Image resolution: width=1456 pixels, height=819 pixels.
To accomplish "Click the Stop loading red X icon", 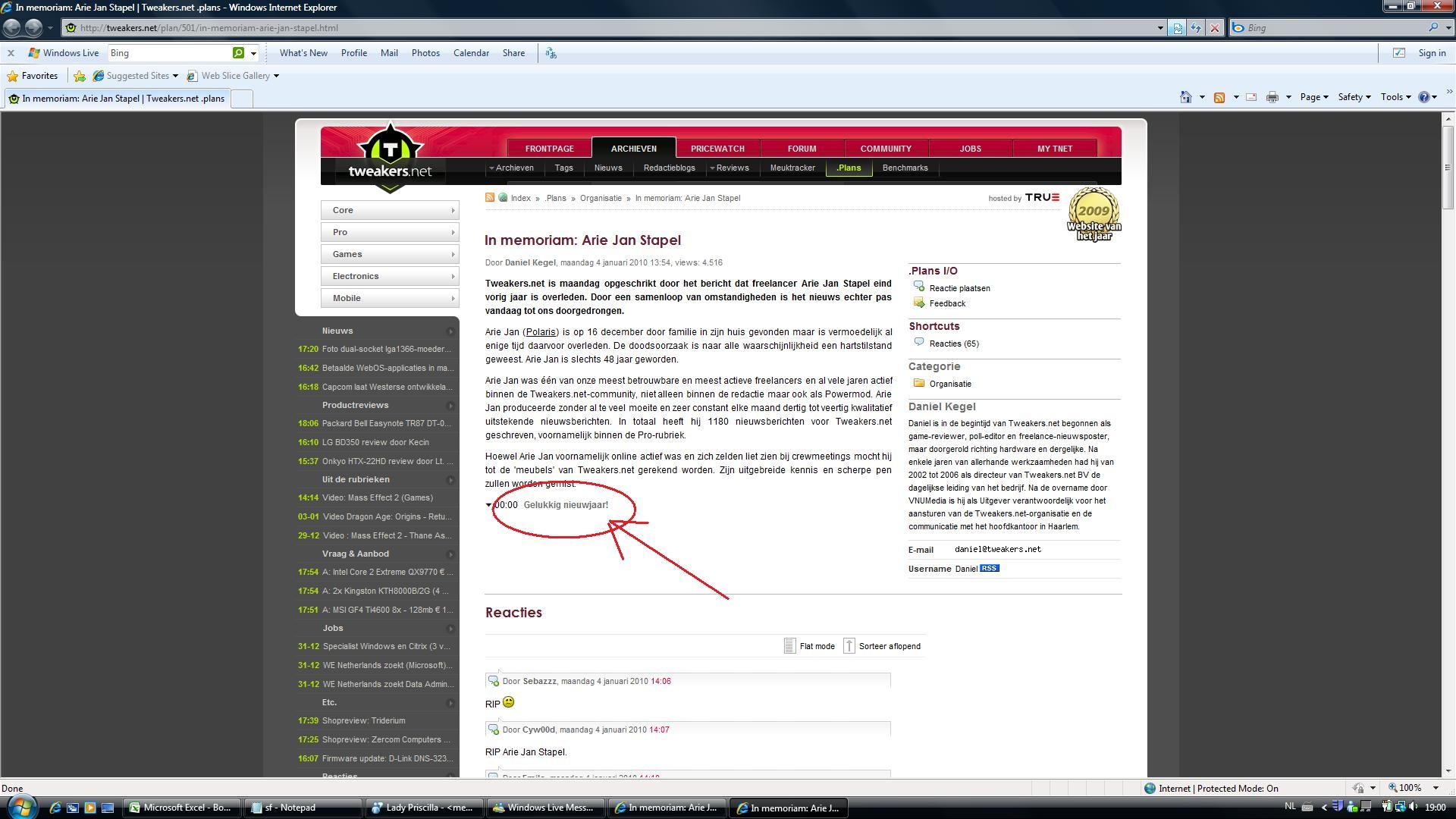I will click(x=1215, y=28).
